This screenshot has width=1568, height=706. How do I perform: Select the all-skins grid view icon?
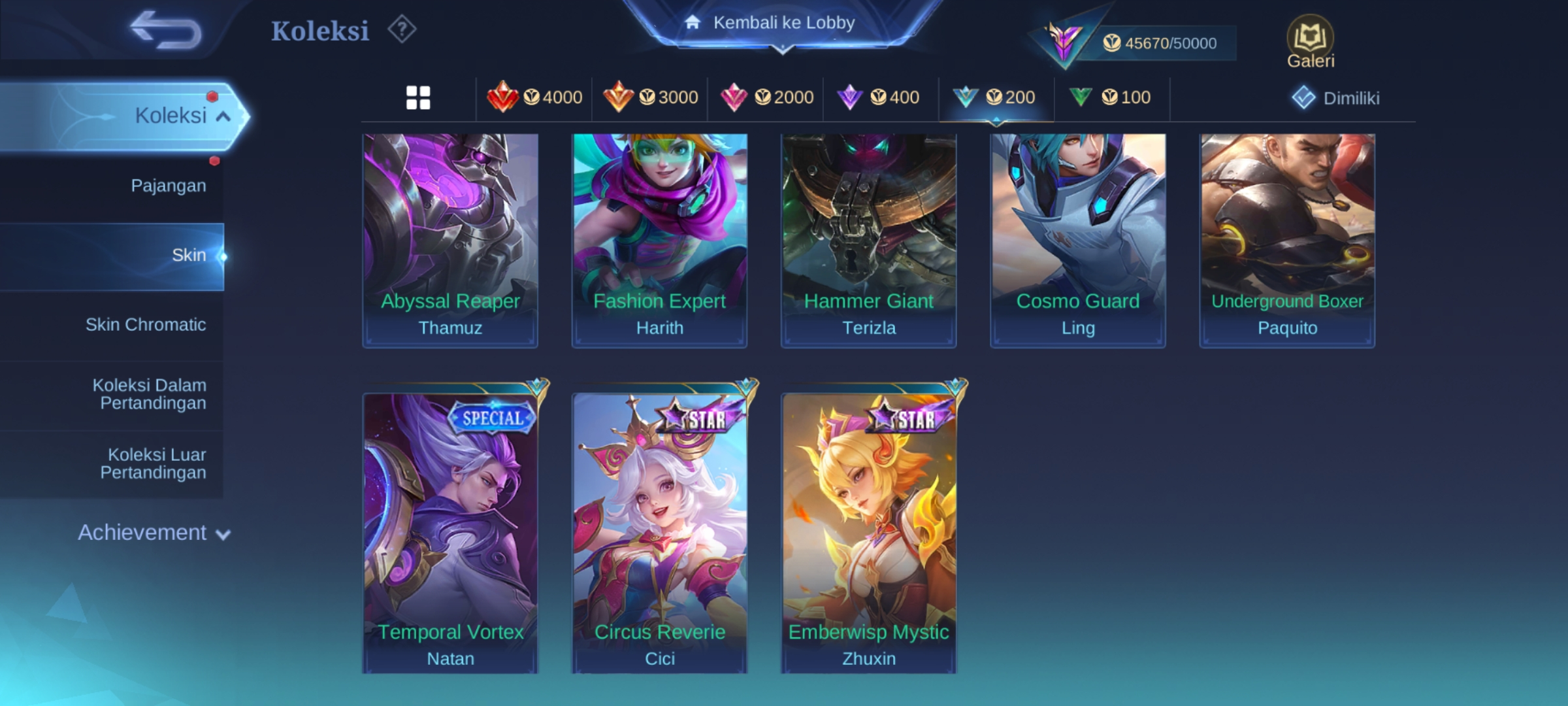pos(418,97)
